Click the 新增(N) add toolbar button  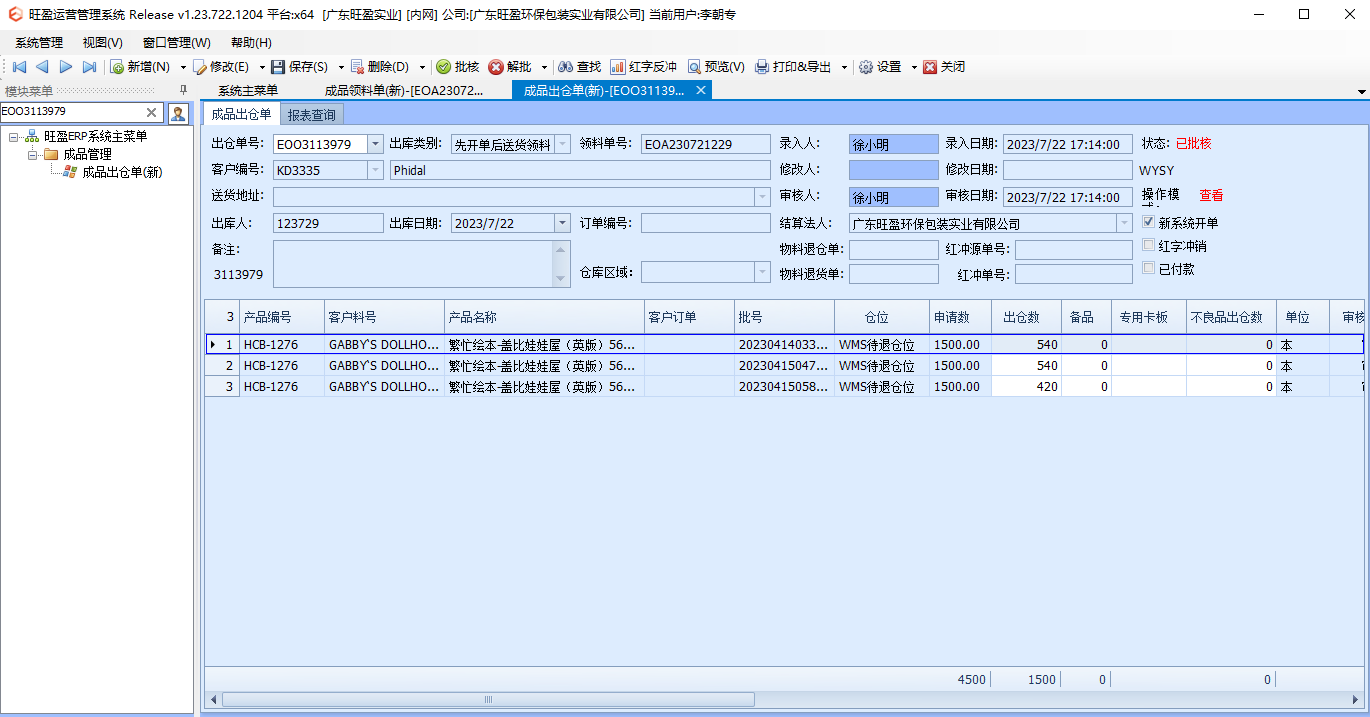tap(140, 67)
